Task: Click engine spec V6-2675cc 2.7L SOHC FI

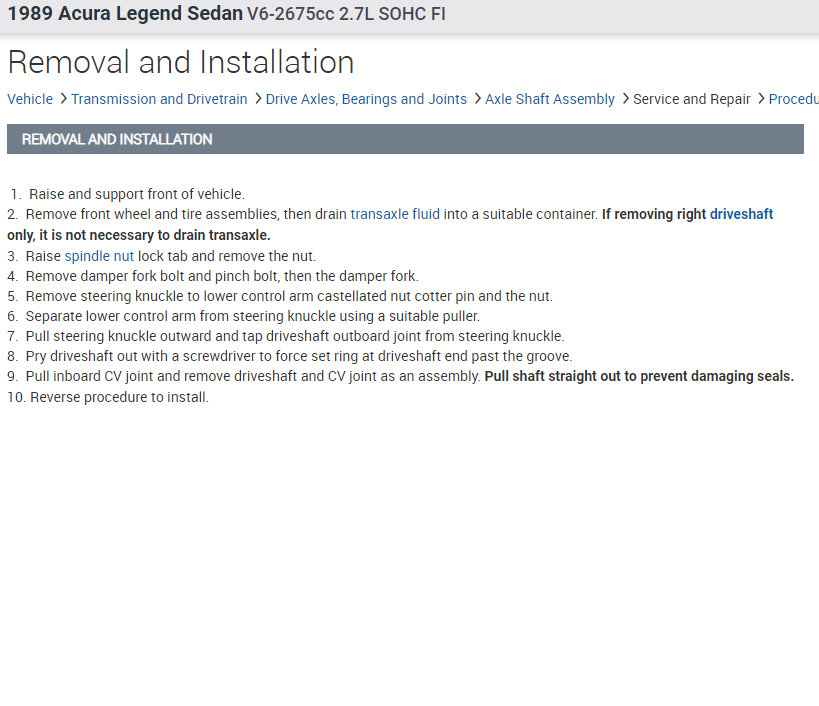Action: pos(346,14)
